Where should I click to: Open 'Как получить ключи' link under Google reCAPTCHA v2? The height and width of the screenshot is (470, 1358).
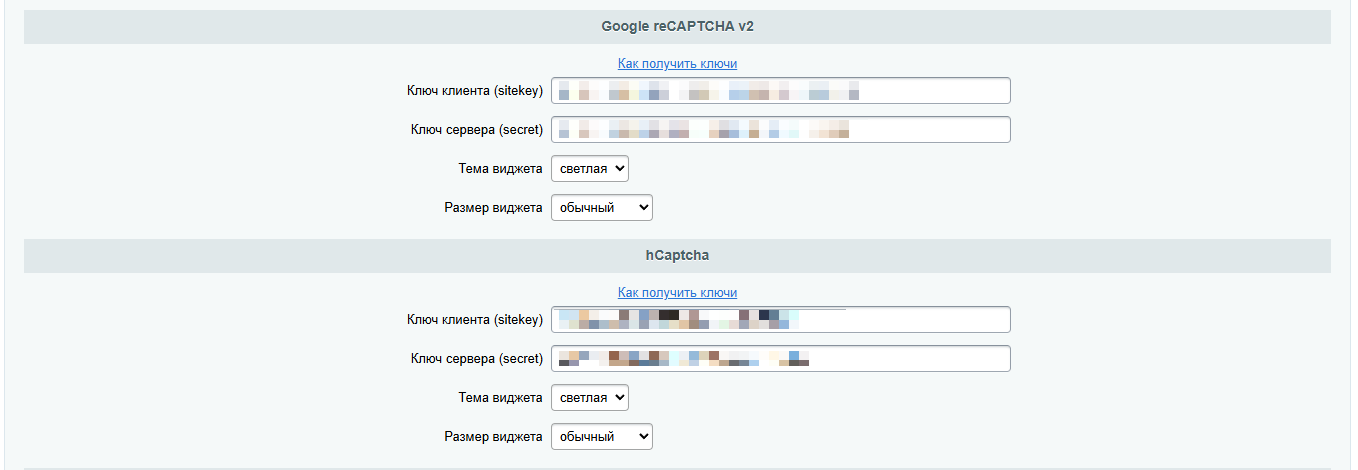tap(677, 63)
